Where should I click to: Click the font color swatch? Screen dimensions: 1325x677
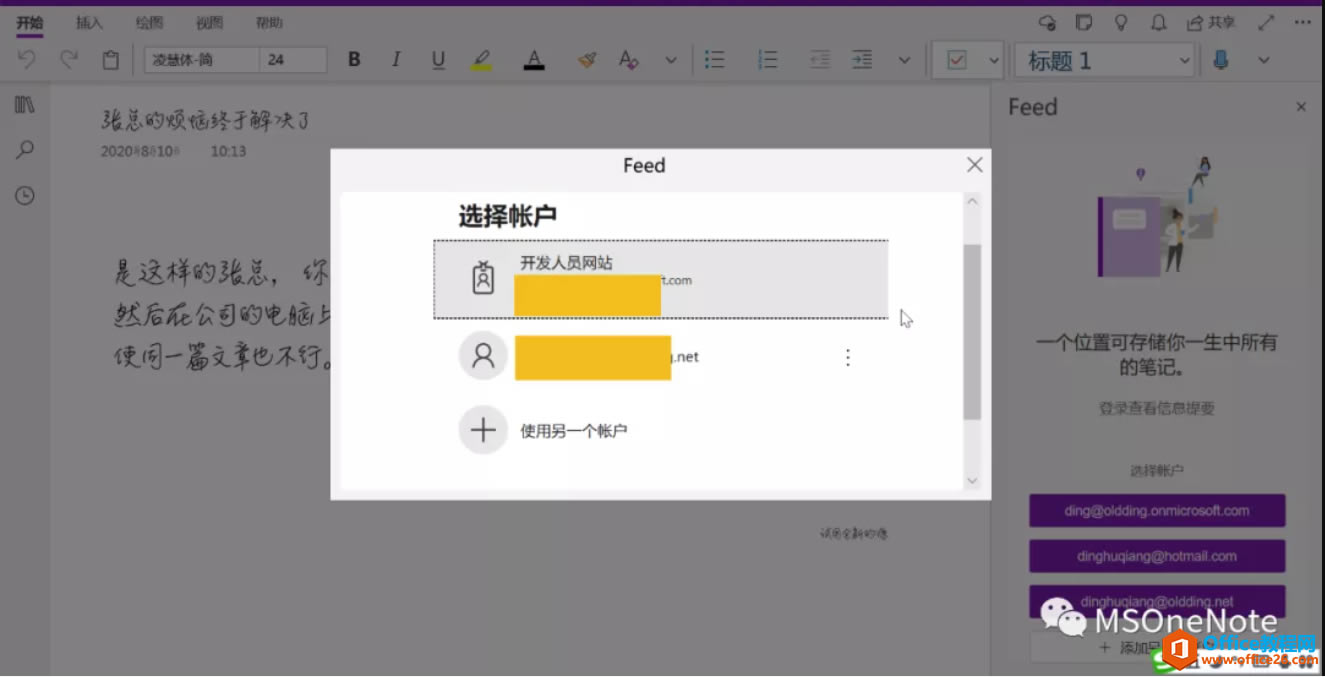click(x=534, y=59)
